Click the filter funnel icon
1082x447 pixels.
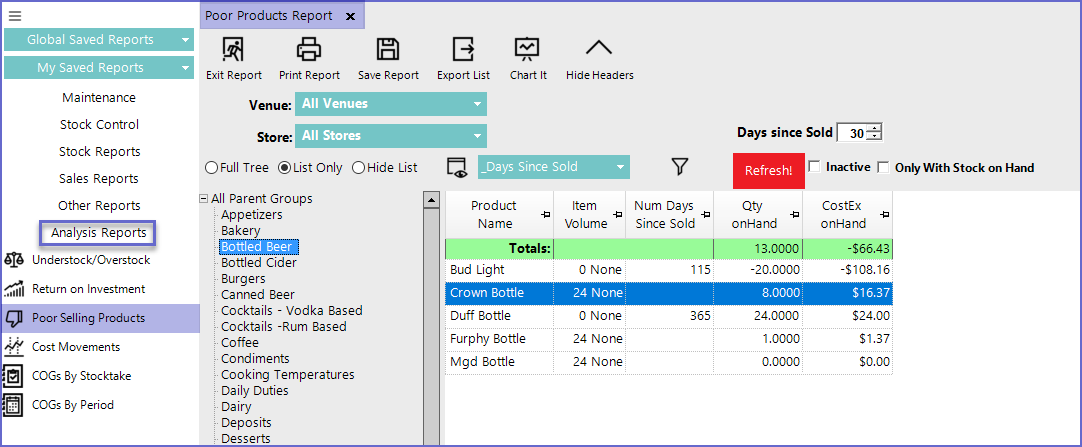[680, 167]
